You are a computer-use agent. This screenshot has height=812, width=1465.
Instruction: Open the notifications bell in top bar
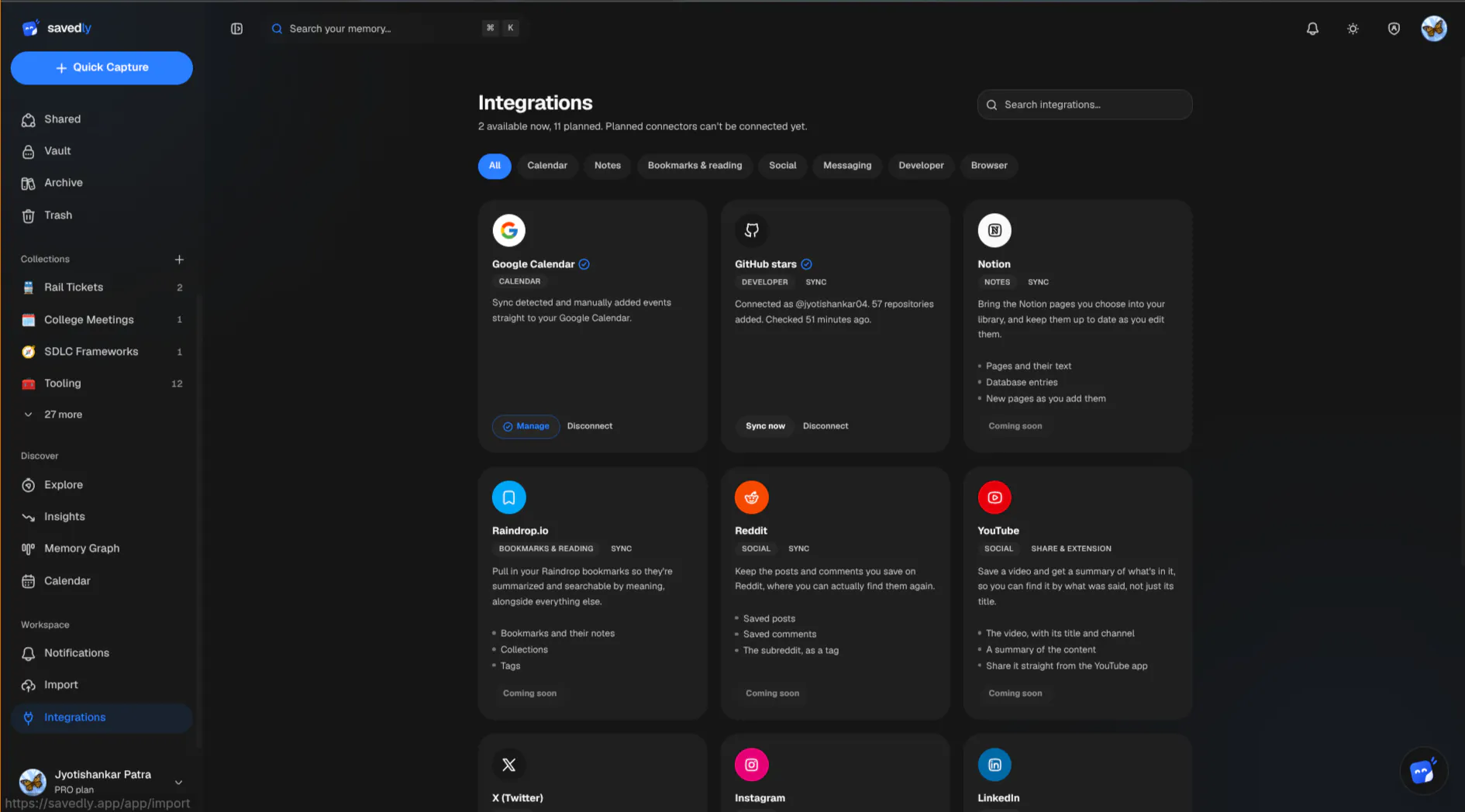tap(1312, 29)
